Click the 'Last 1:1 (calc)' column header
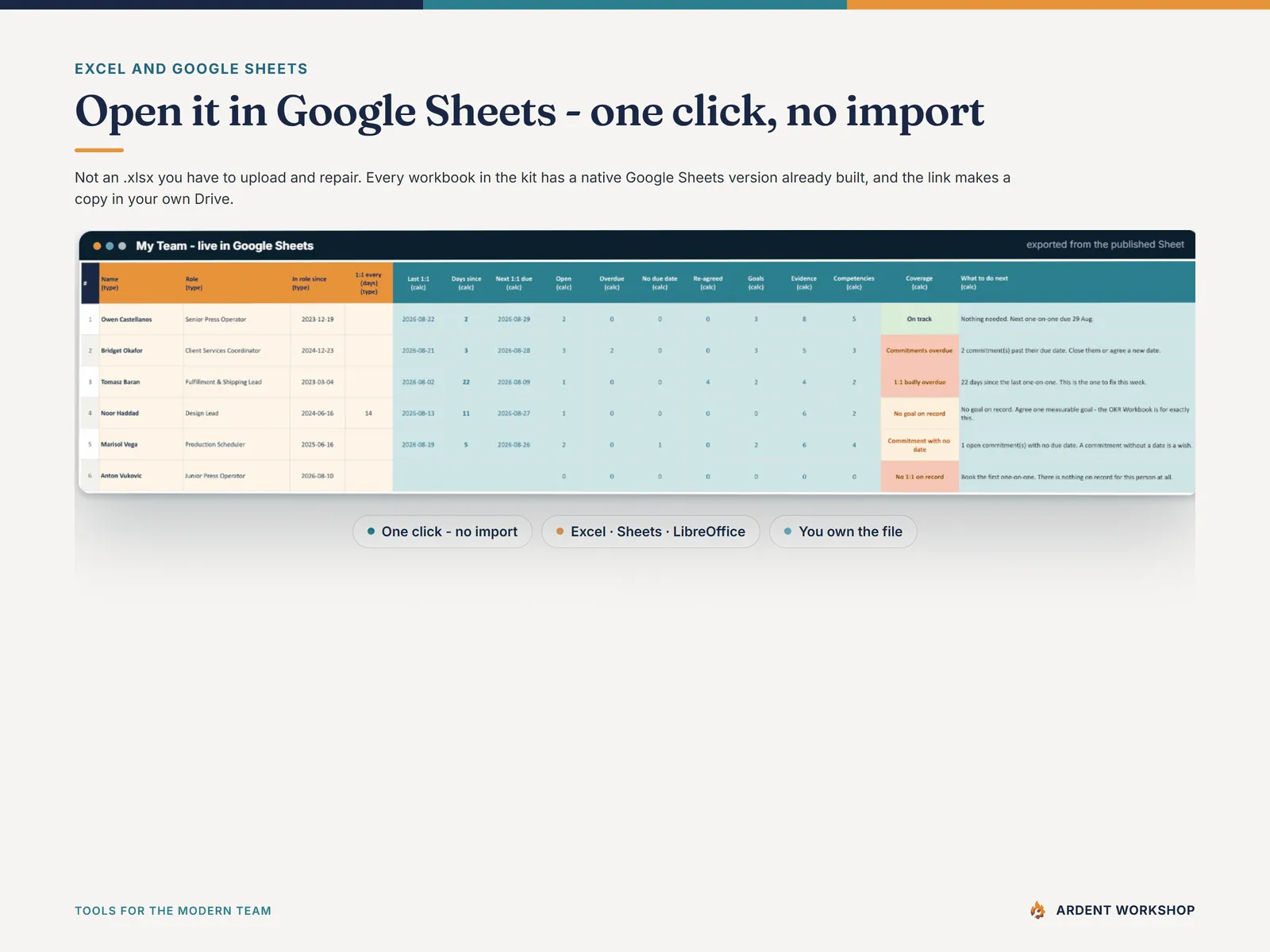The height and width of the screenshot is (952, 1270). (x=418, y=283)
